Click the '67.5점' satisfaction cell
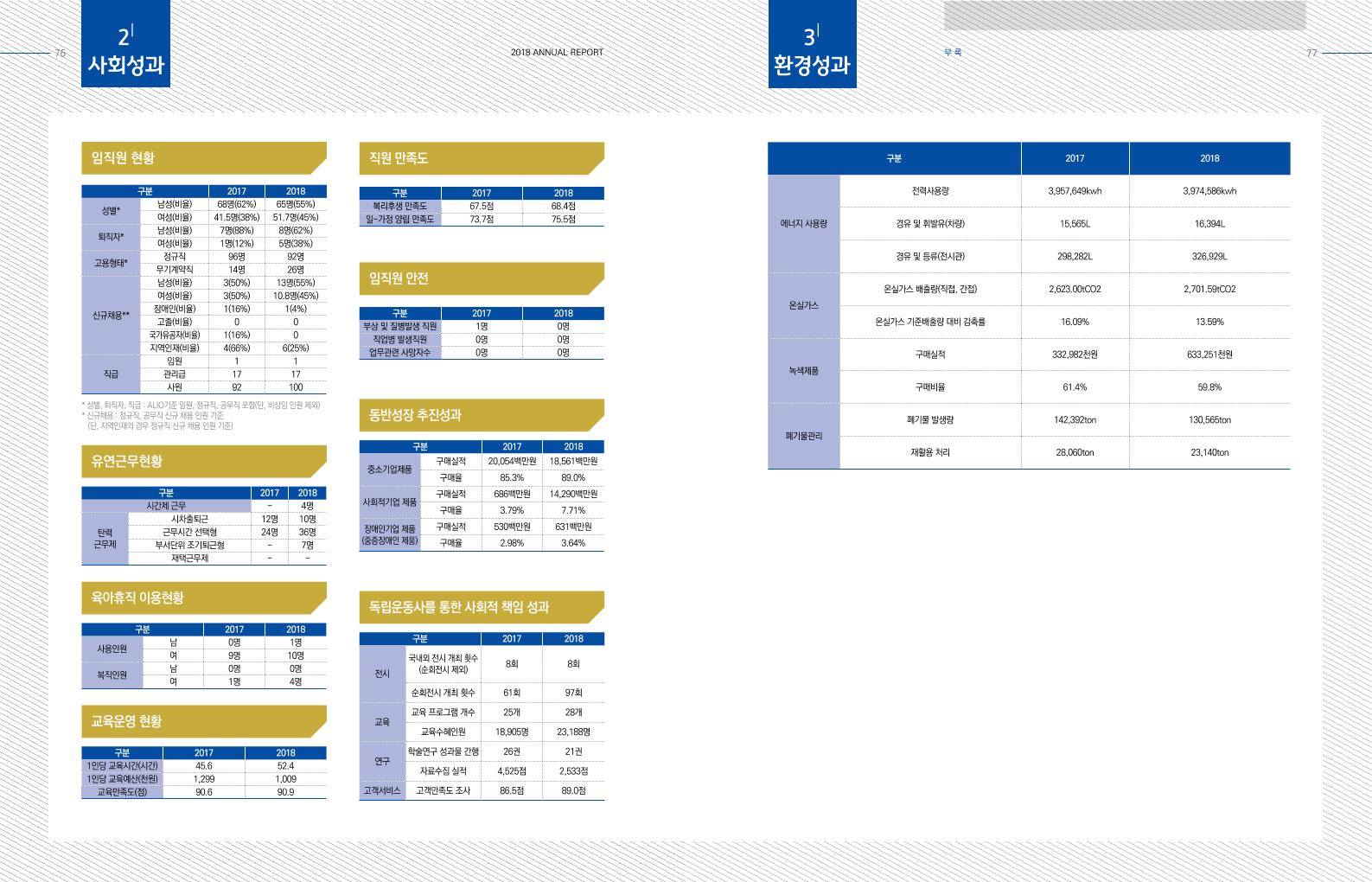 (x=482, y=206)
